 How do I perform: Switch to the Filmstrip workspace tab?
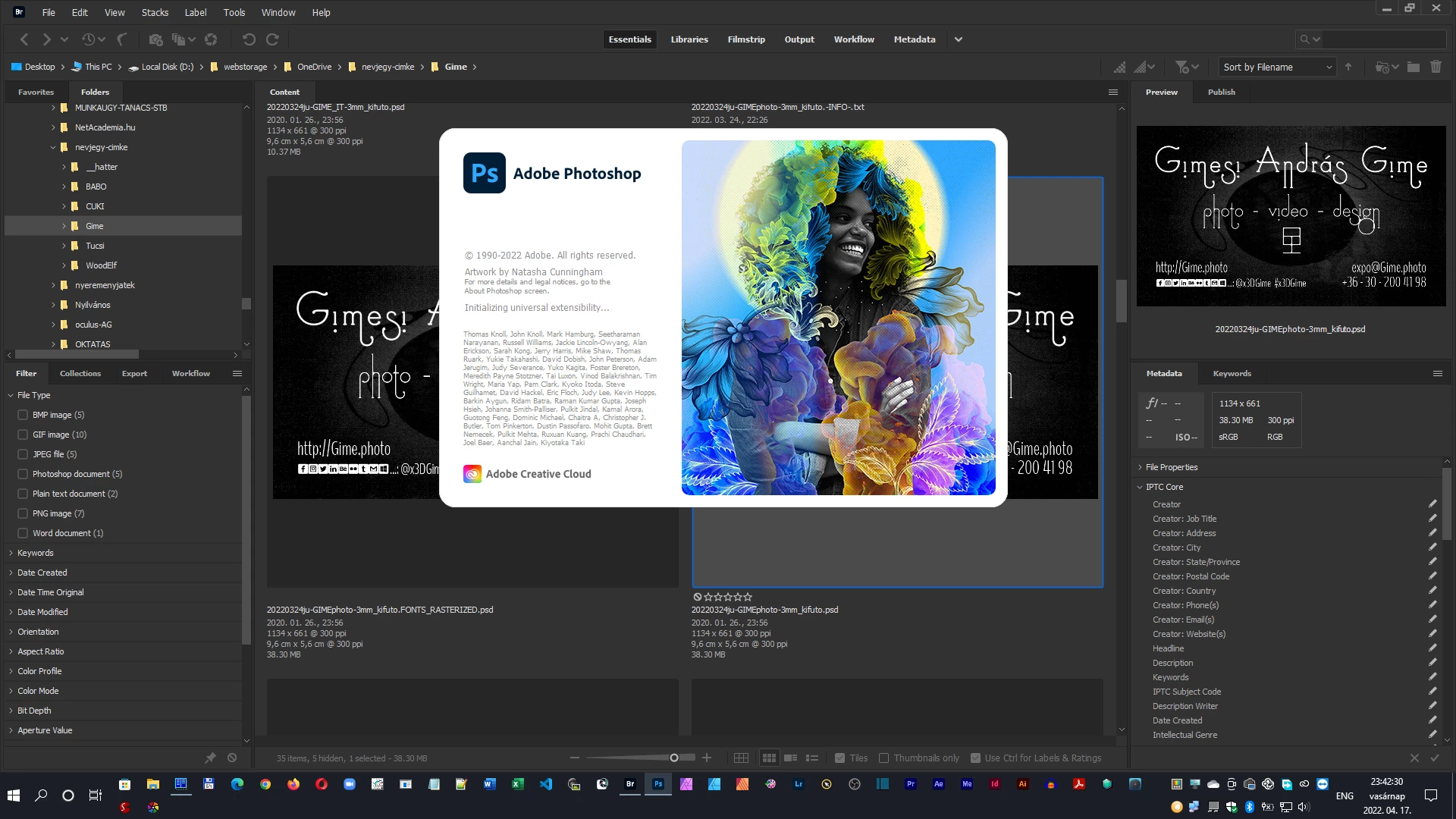745,39
